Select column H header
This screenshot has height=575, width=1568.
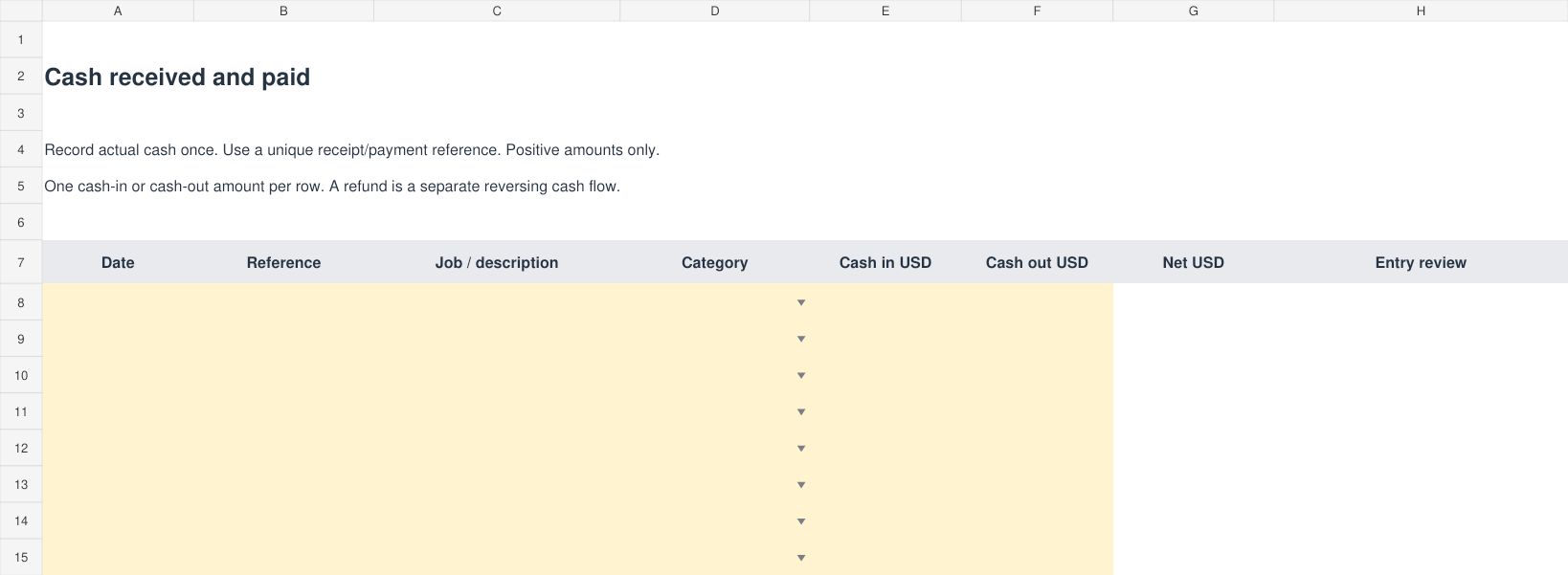point(1421,11)
